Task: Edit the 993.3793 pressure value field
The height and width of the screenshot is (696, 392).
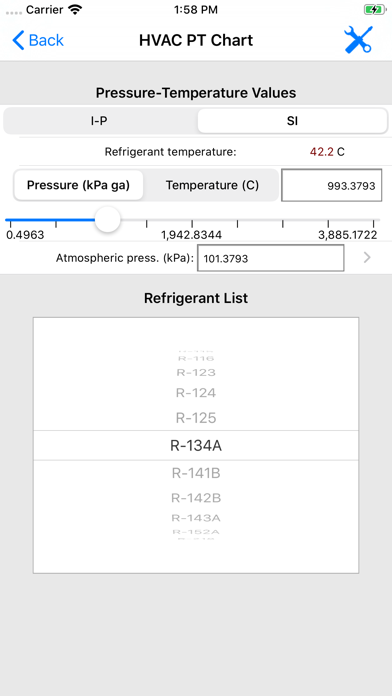Action: click(x=332, y=185)
